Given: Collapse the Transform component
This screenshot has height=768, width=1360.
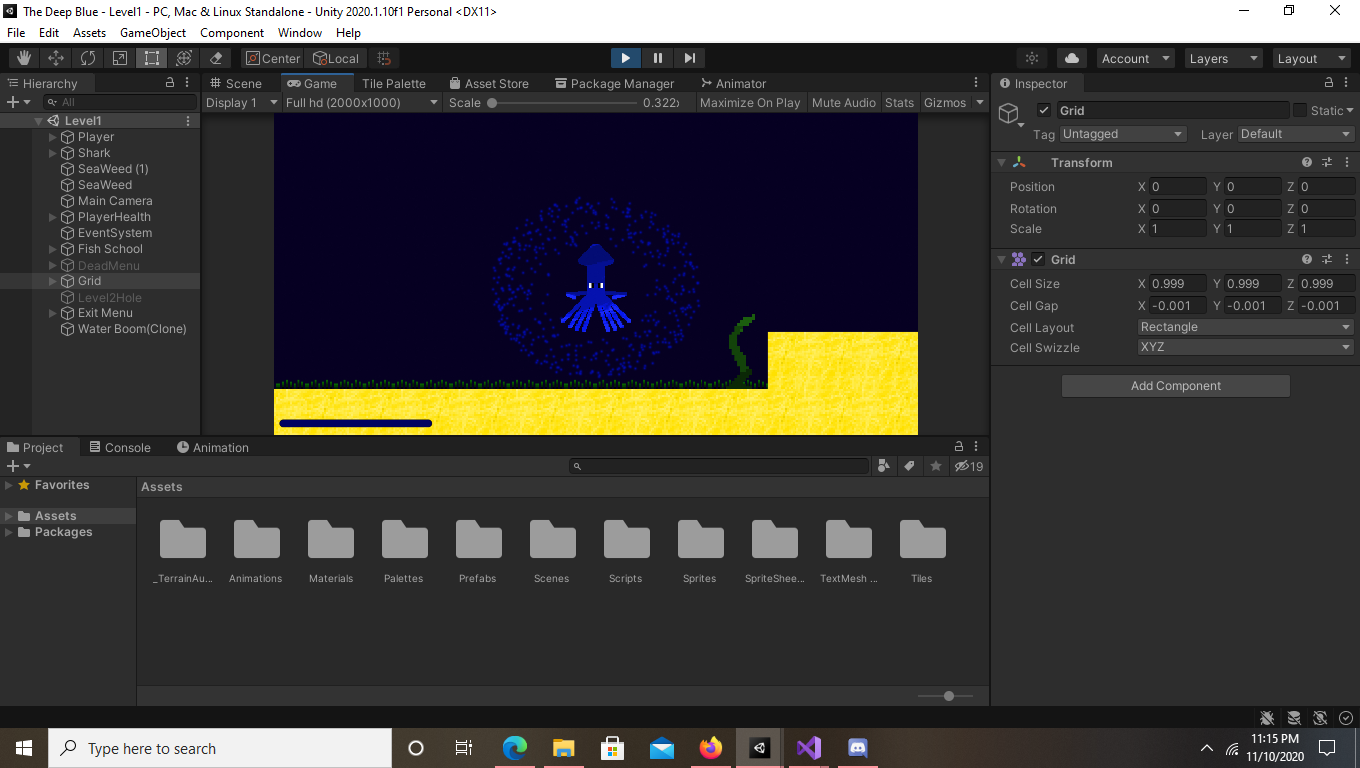Looking at the screenshot, I should (1001, 162).
